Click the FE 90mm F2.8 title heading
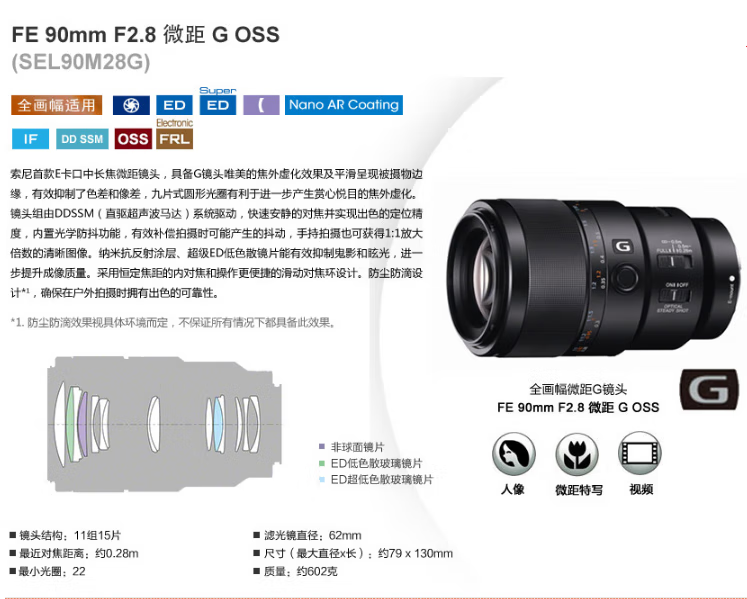Screen dimensions: 747x599 [145, 34]
